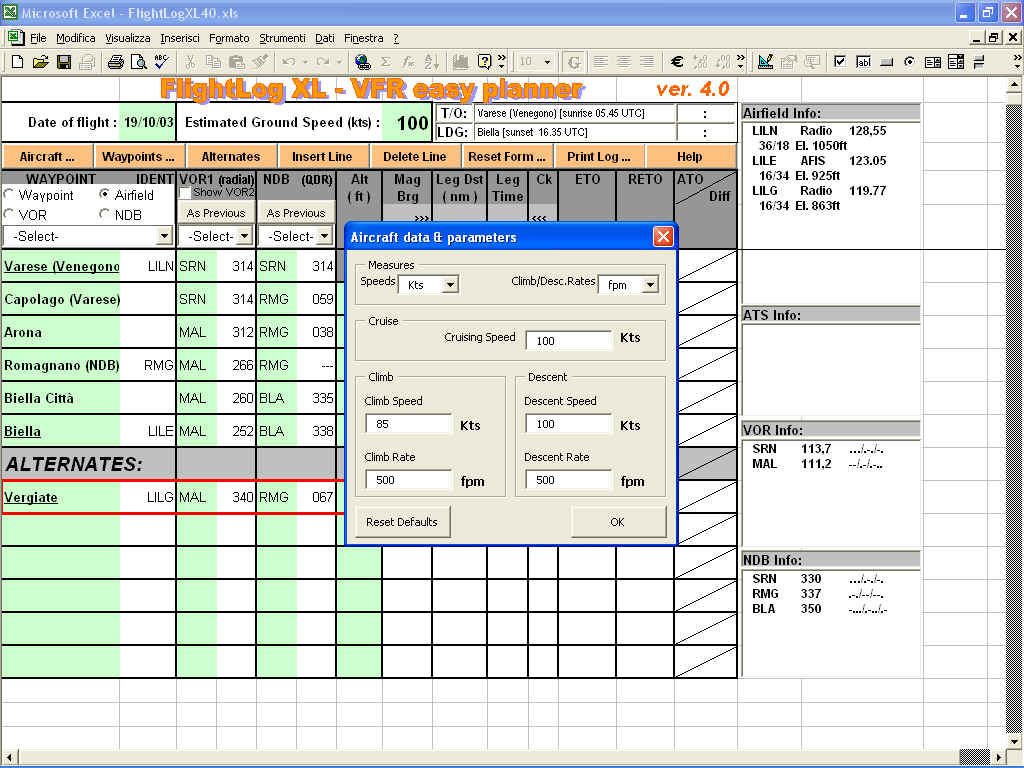1024x768 pixels.
Task: Select the NDB radio button
Action: click(x=104, y=214)
